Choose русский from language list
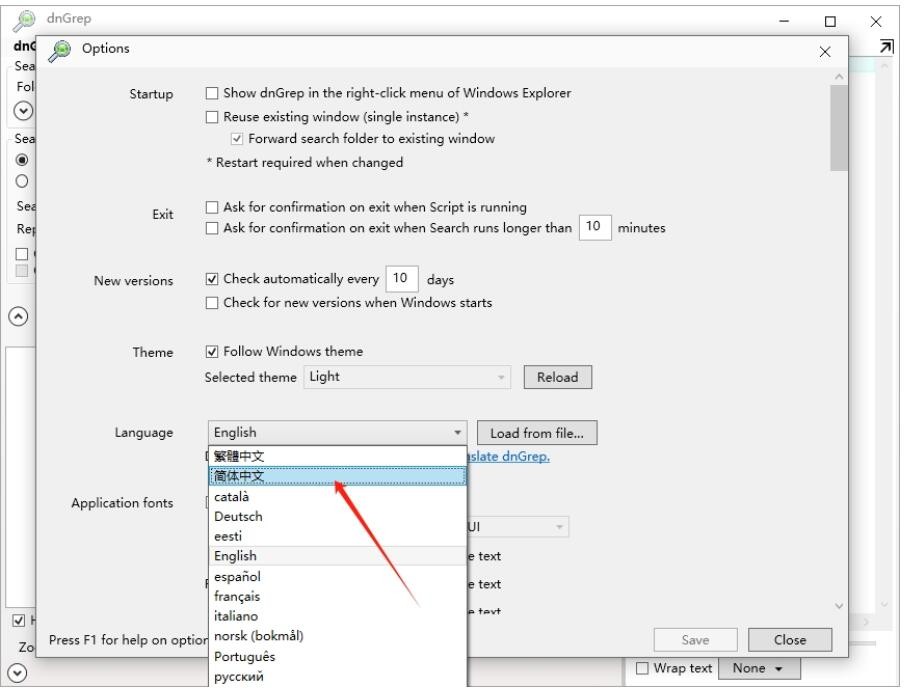The width and height of the screenshot is (904, 691). (337, 677)
